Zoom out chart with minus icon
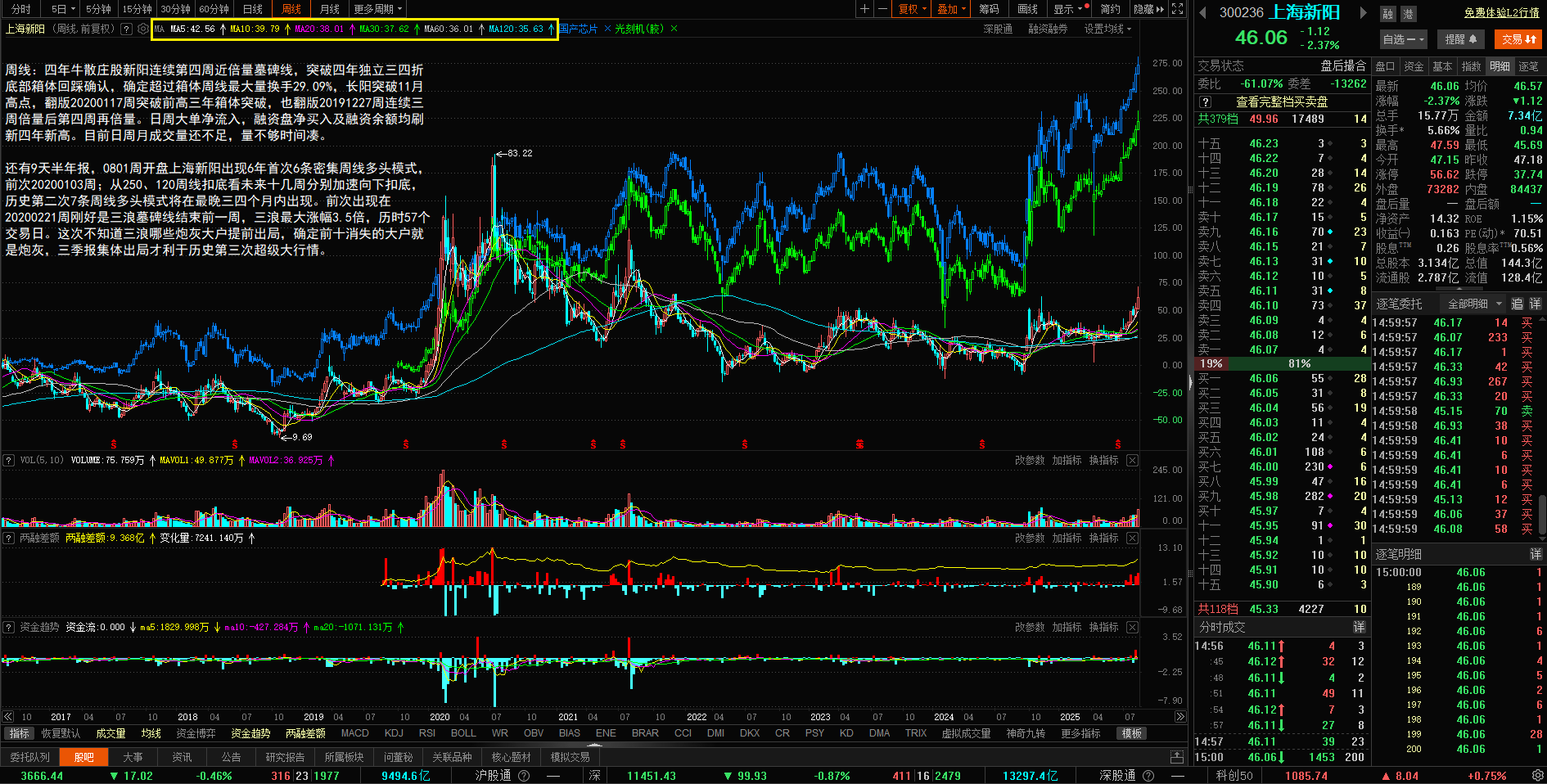Screen dimensions: 1547x784 882,9
